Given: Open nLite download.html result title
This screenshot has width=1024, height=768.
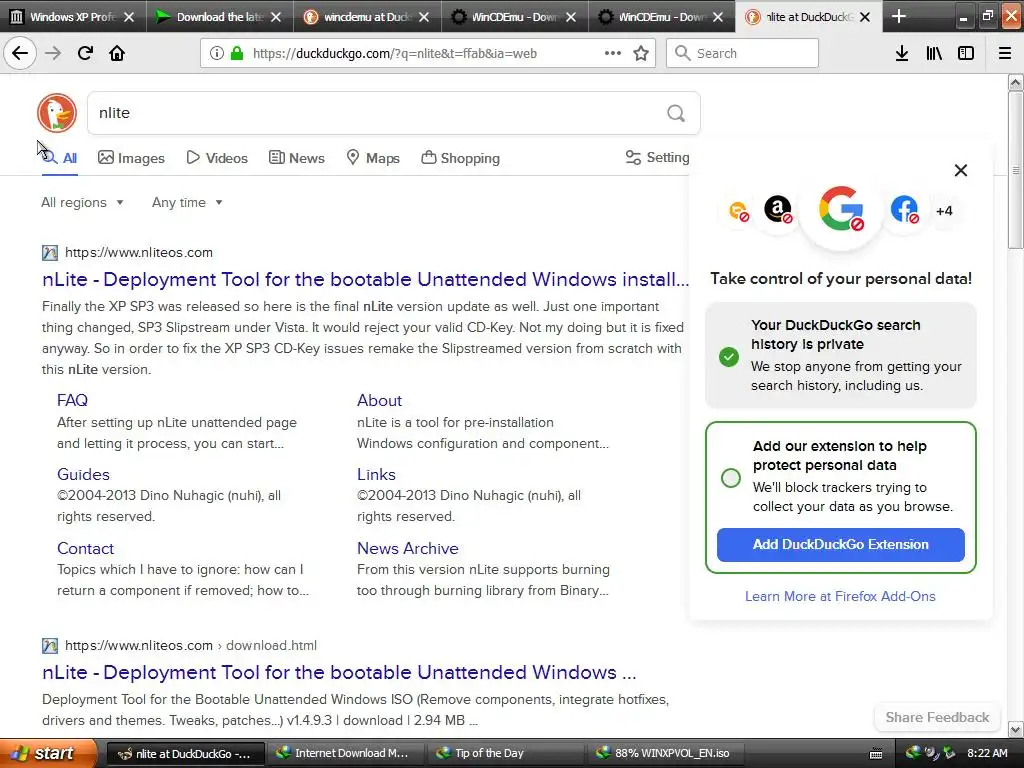Looking at the screenshot, I should [x=339, y=673].
